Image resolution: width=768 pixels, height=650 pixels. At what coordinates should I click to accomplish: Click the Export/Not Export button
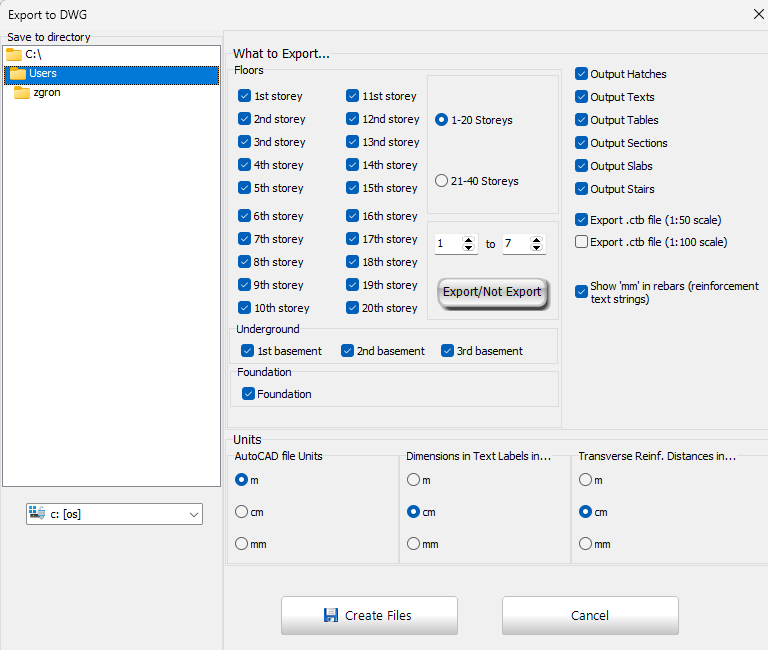(x=492, y=292)
